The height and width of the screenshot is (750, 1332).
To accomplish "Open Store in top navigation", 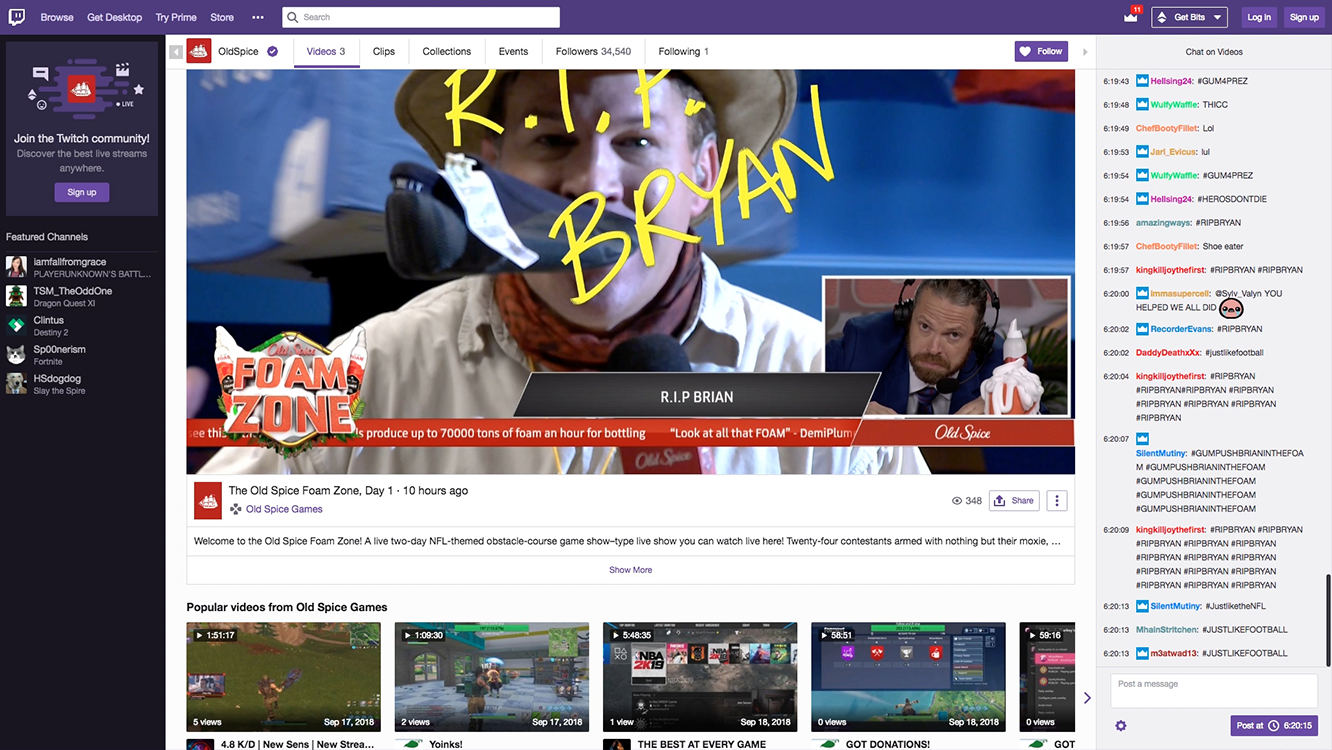I will click(222, 17).
